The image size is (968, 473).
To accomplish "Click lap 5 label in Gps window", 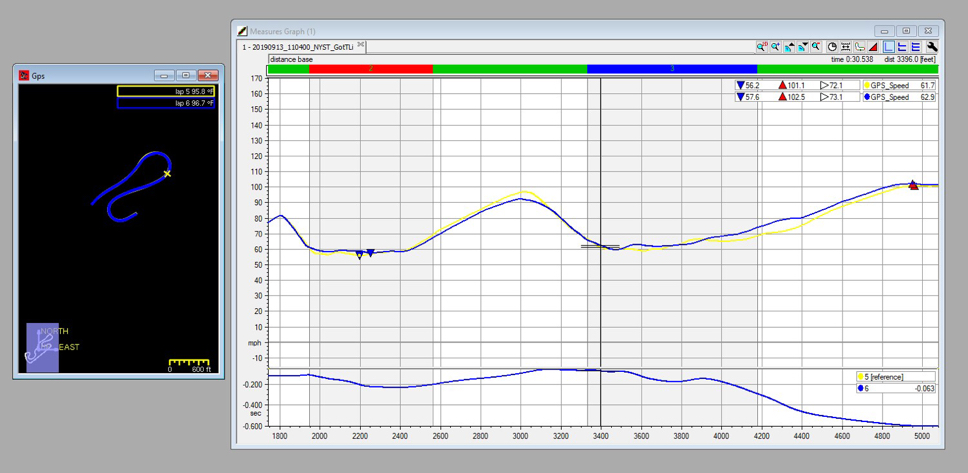I will (x=165, y=91).
